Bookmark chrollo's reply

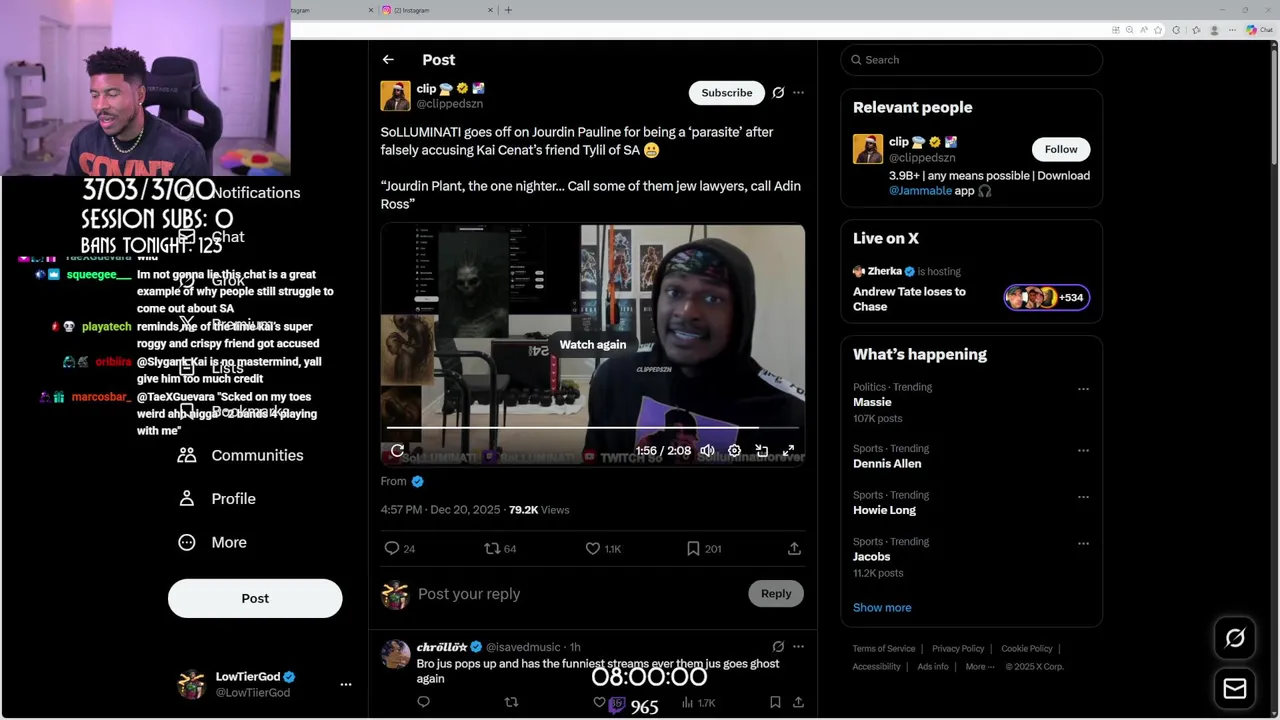click(775, 703)
